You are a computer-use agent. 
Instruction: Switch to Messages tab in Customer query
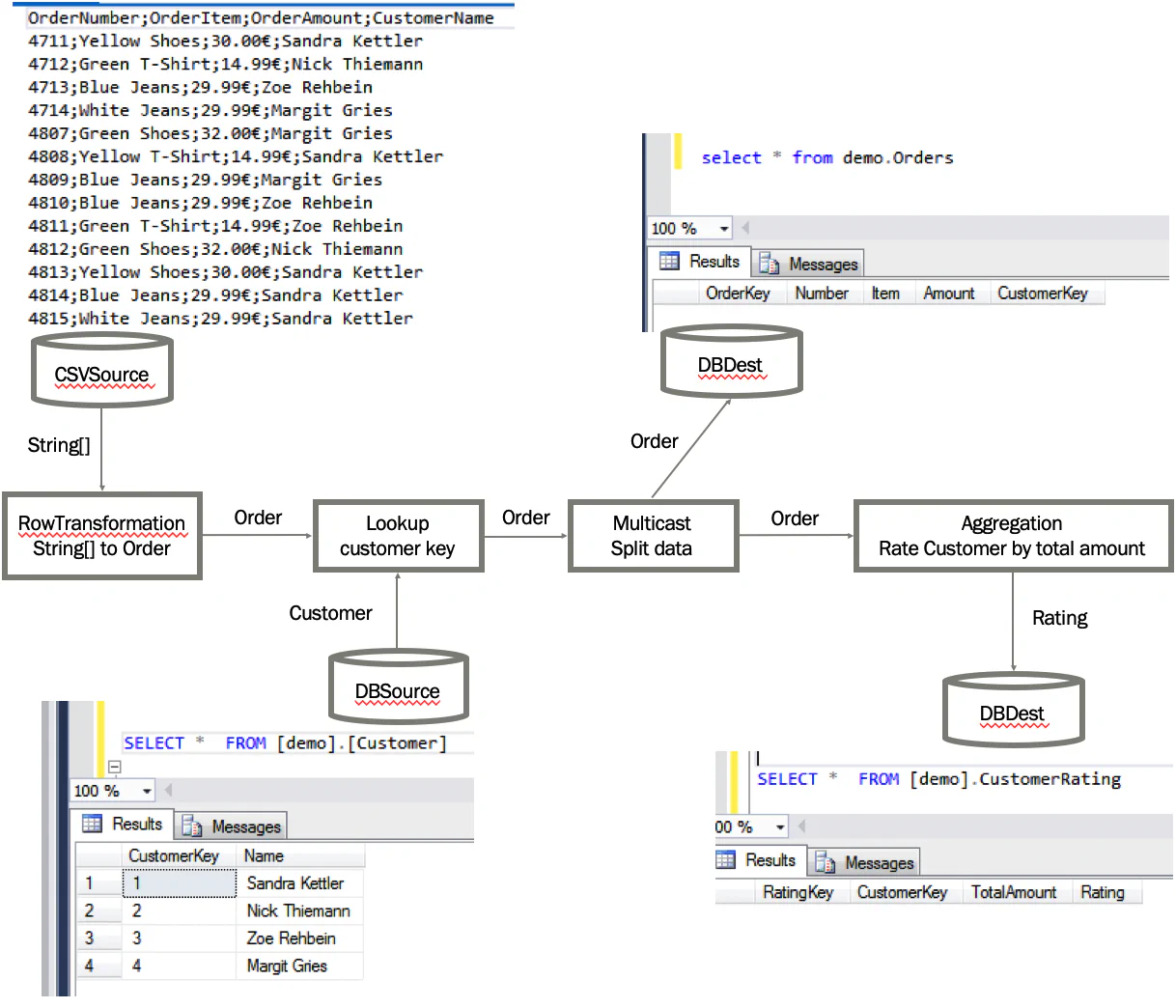[x=232, y=826]
